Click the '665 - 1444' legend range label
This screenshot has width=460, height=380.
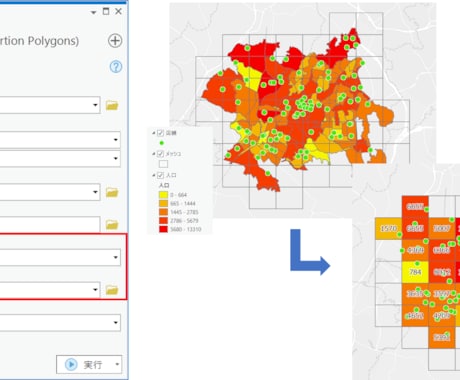click(x=183, y=203)
